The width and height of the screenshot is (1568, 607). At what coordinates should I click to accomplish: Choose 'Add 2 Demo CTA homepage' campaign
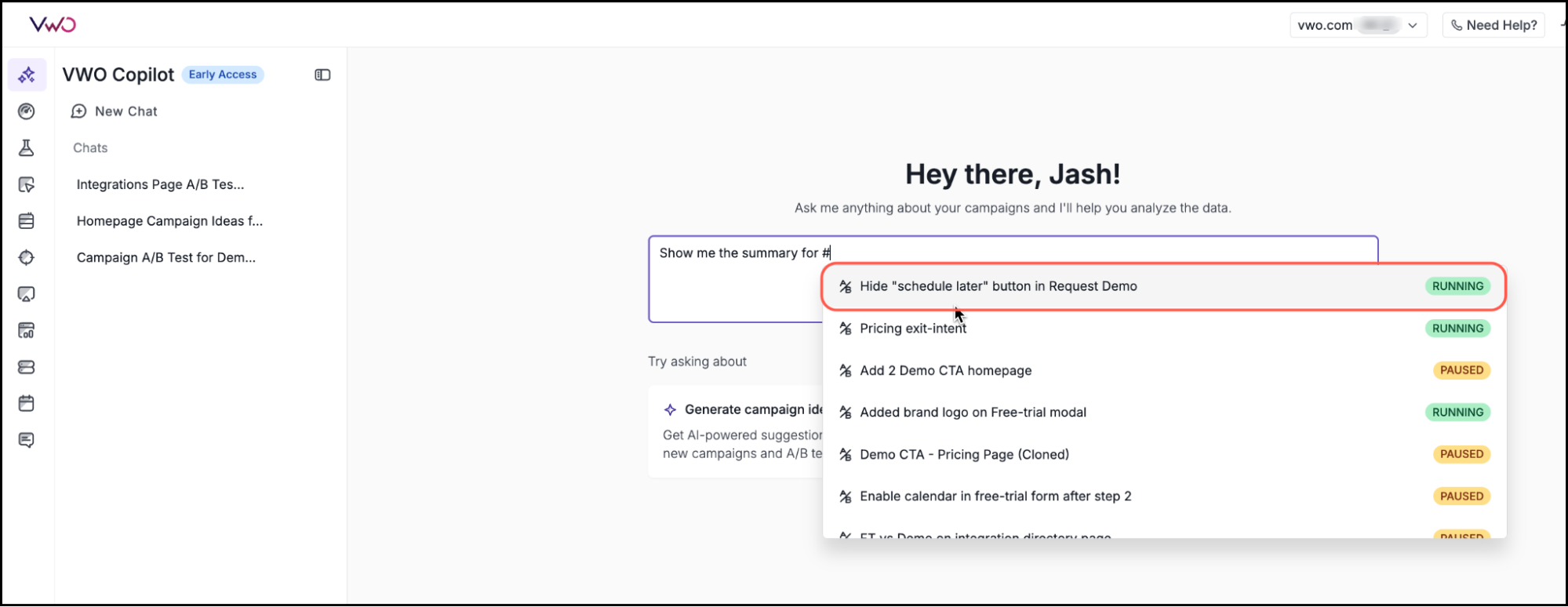pos(945,370)
